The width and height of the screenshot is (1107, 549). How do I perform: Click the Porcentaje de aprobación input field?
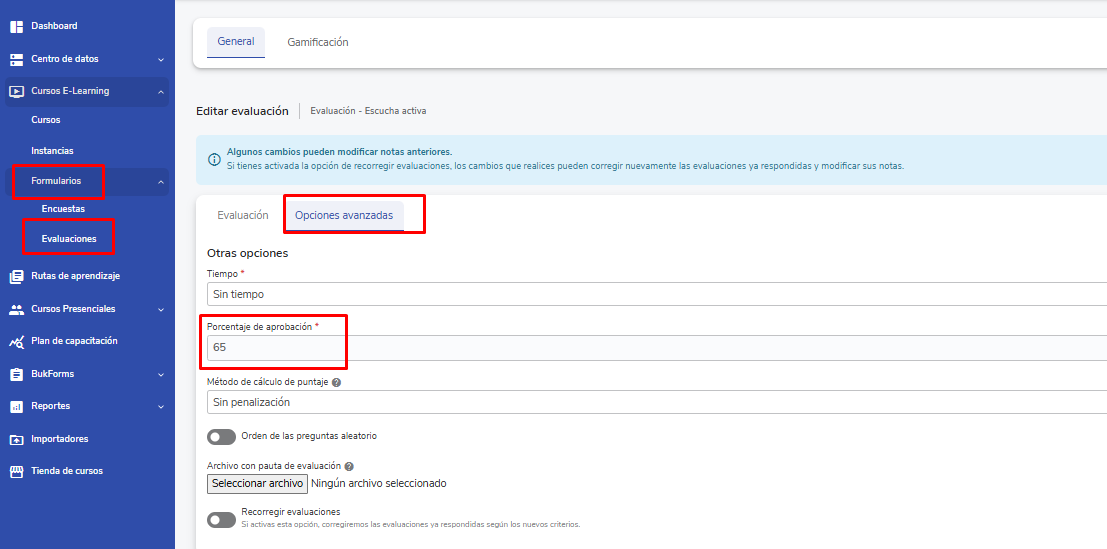(x=655, y=348)
